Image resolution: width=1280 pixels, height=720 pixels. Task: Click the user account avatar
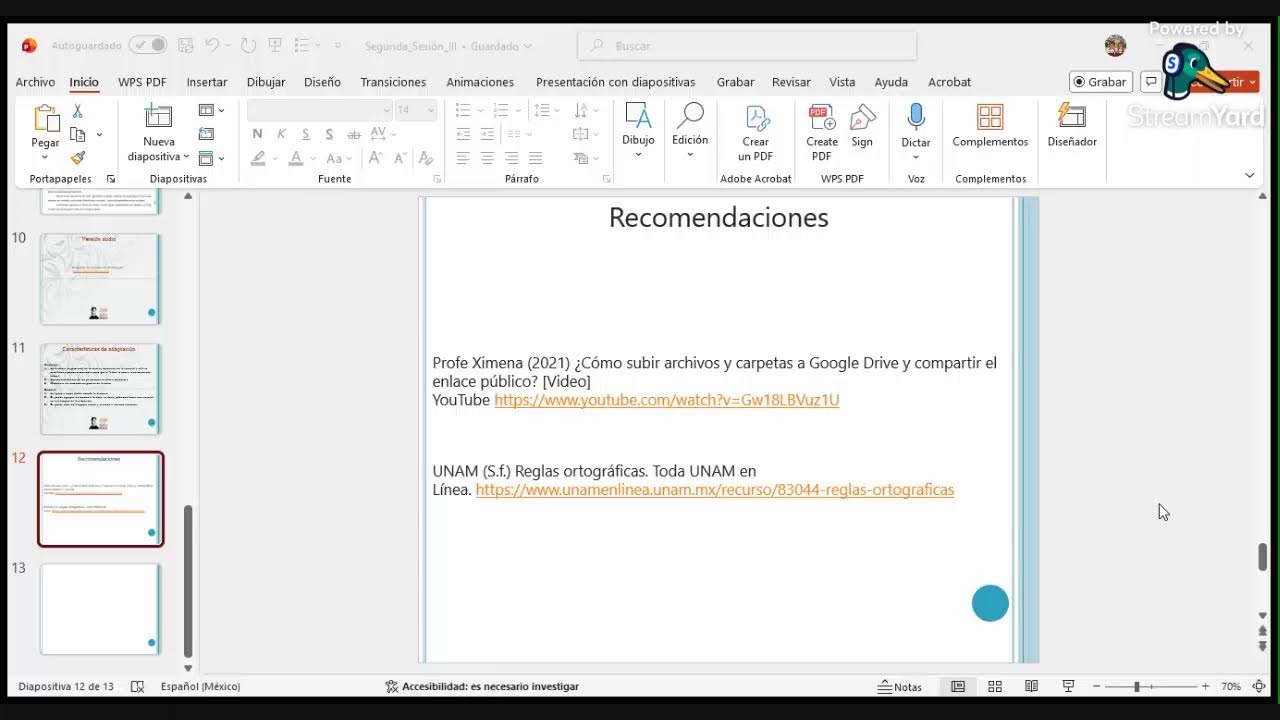(x=1115, y=46)
